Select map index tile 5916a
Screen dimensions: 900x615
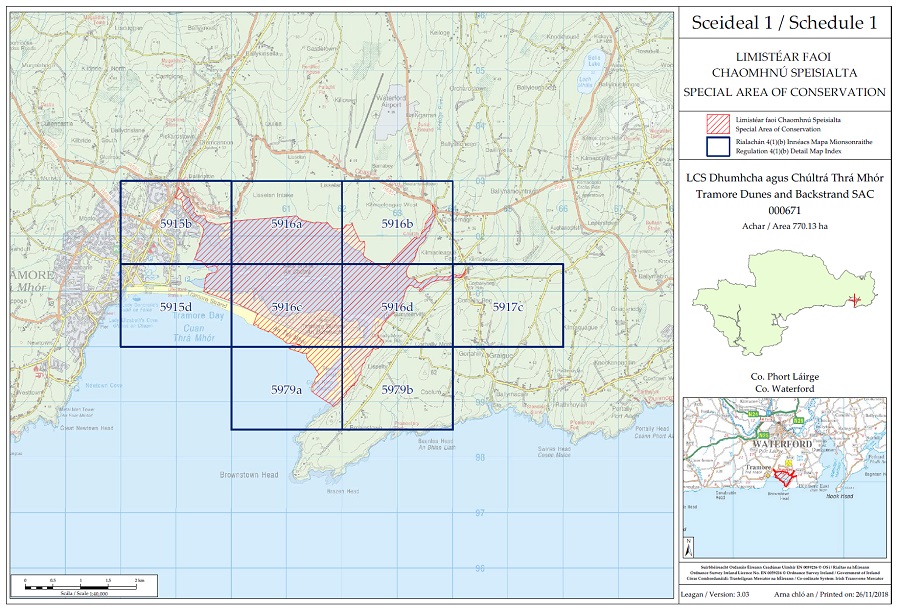pyautogui.click(x=286, y=224)
